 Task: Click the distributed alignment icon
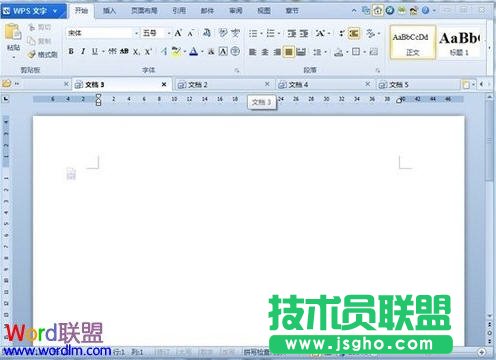point(301,52)
